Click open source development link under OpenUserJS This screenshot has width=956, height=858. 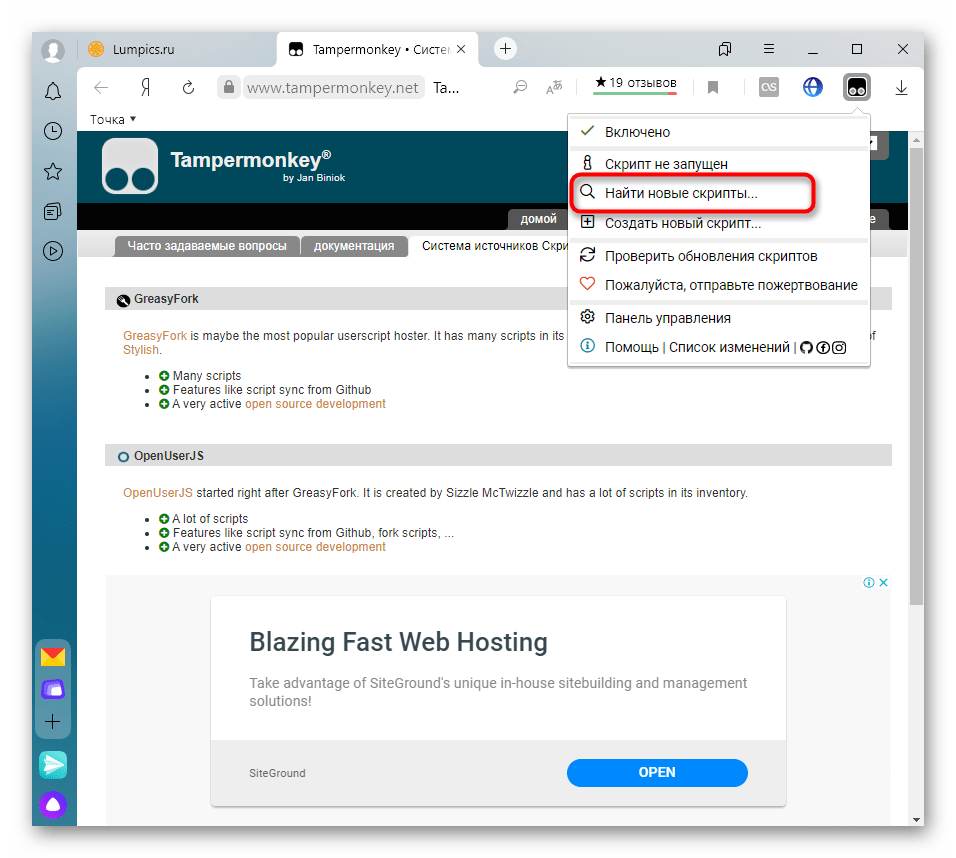(x=315, y=547)
